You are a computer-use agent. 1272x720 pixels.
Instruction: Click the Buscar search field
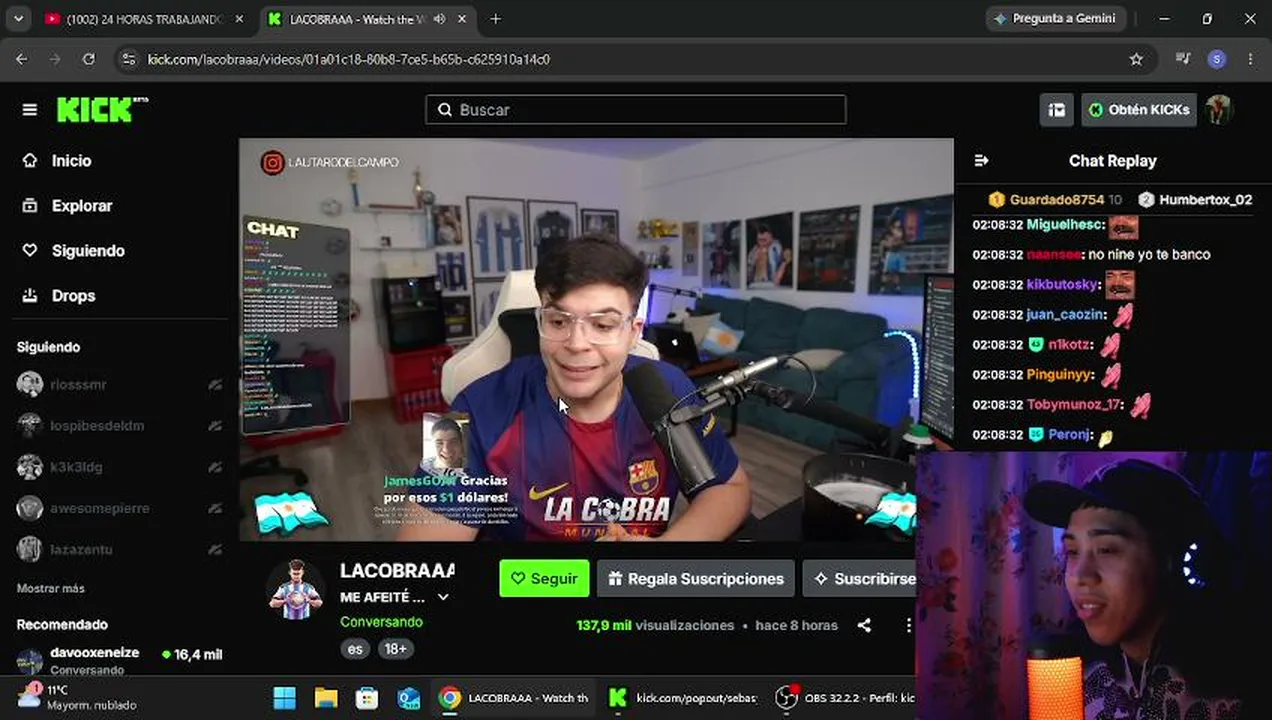636,110
